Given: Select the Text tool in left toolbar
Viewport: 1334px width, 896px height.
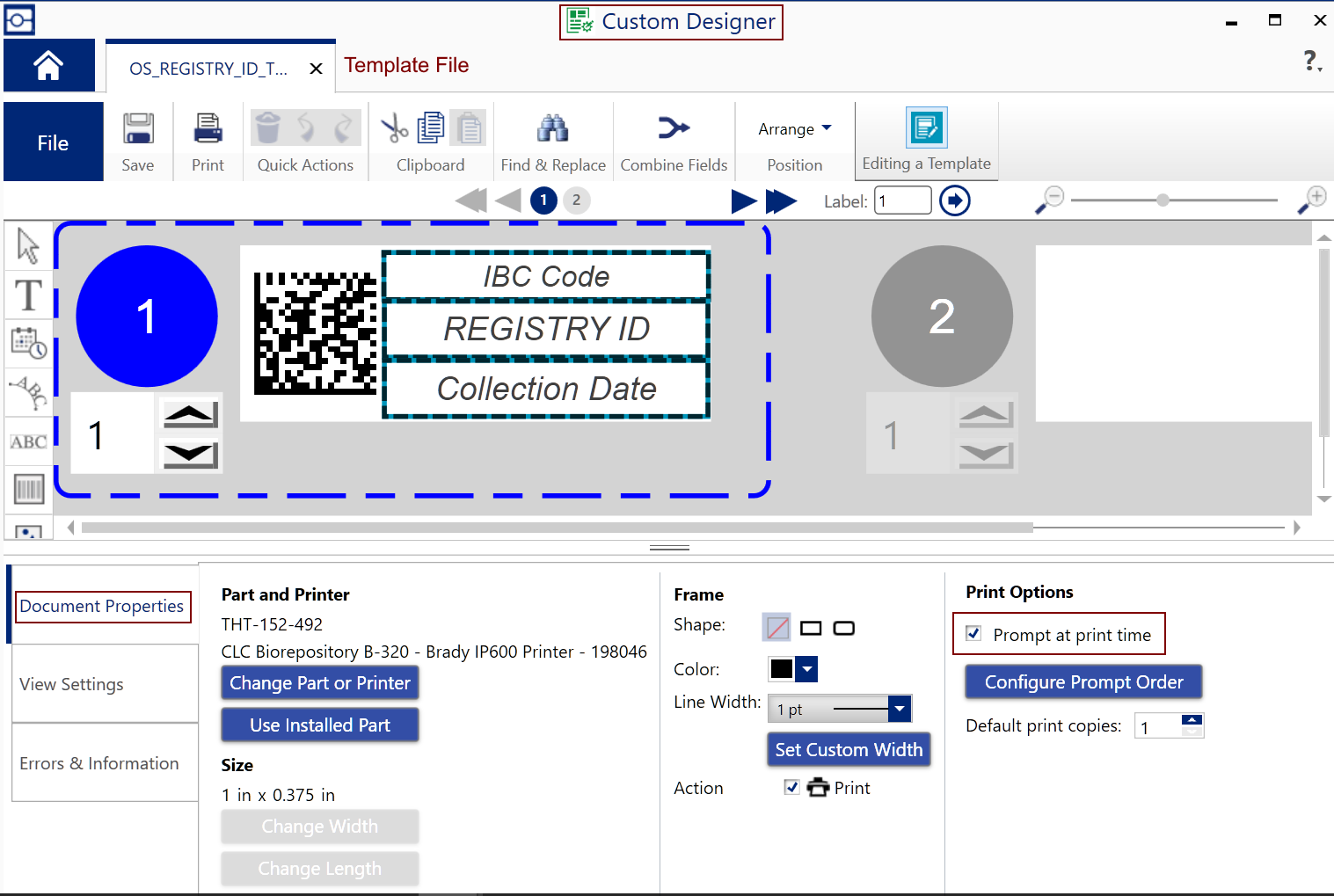Looking at the screenshot, I should point(29,295).
